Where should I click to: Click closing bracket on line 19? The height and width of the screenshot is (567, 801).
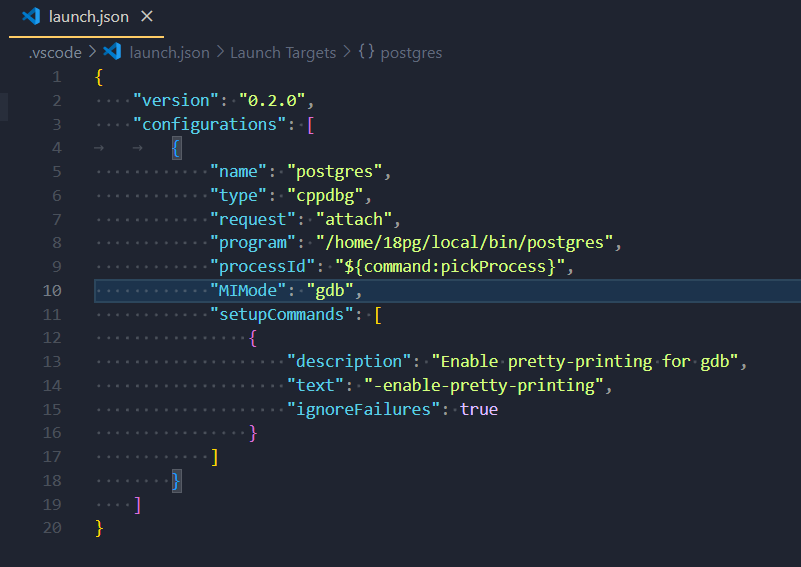point(137,505)
